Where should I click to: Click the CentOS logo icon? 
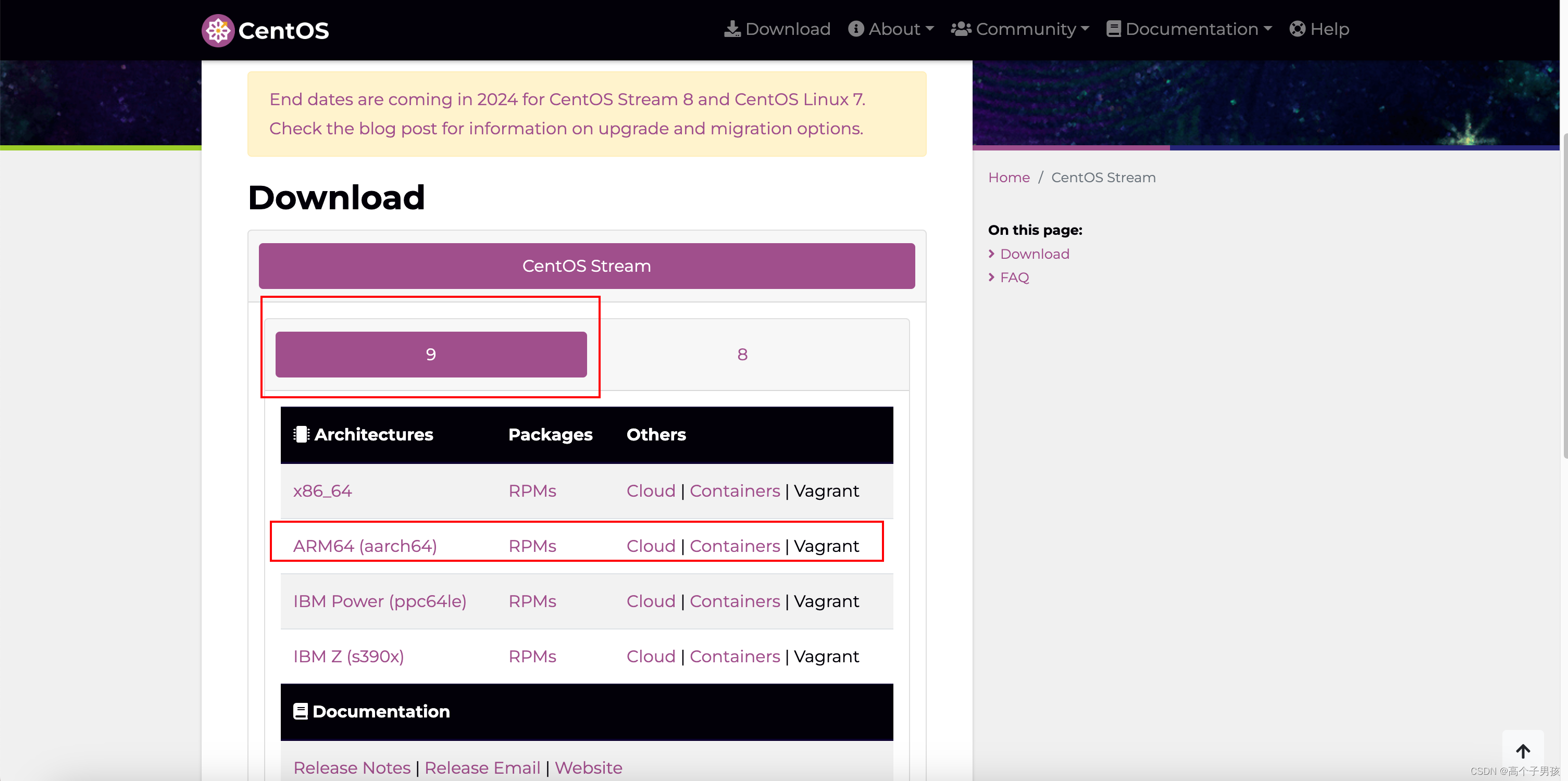(218, 30)
